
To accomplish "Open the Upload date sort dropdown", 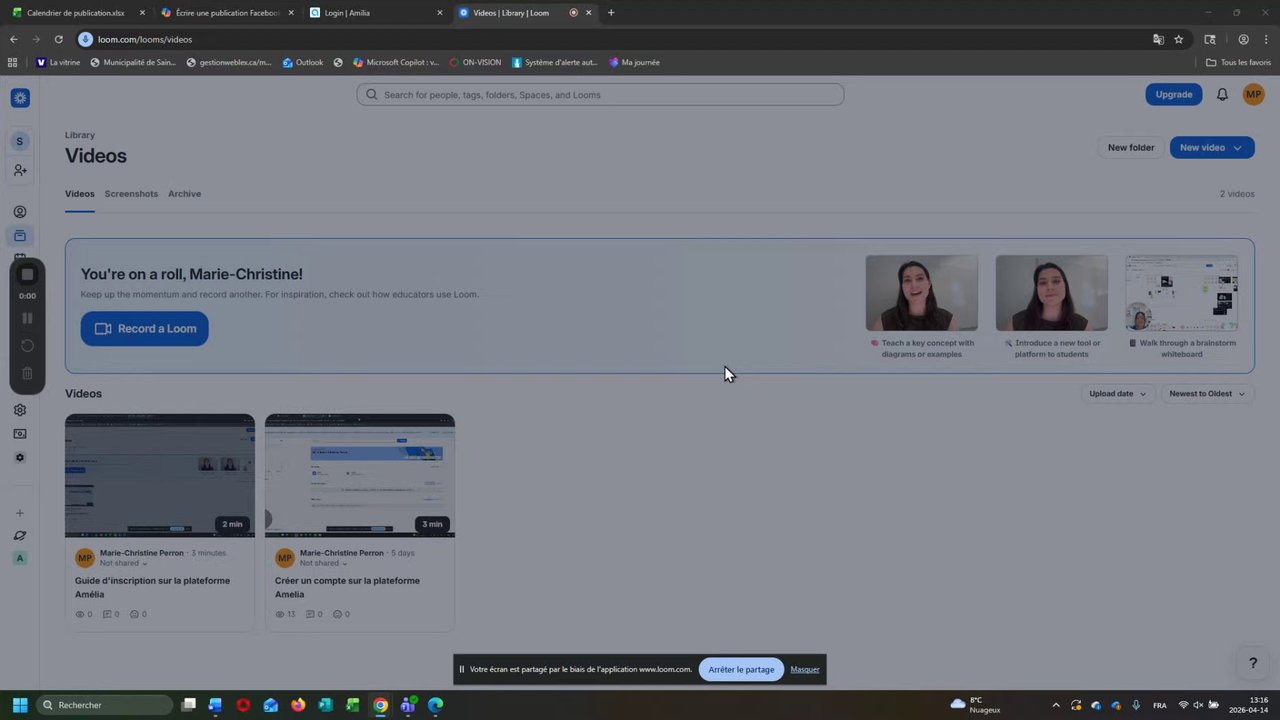I will coord(1118,394).
